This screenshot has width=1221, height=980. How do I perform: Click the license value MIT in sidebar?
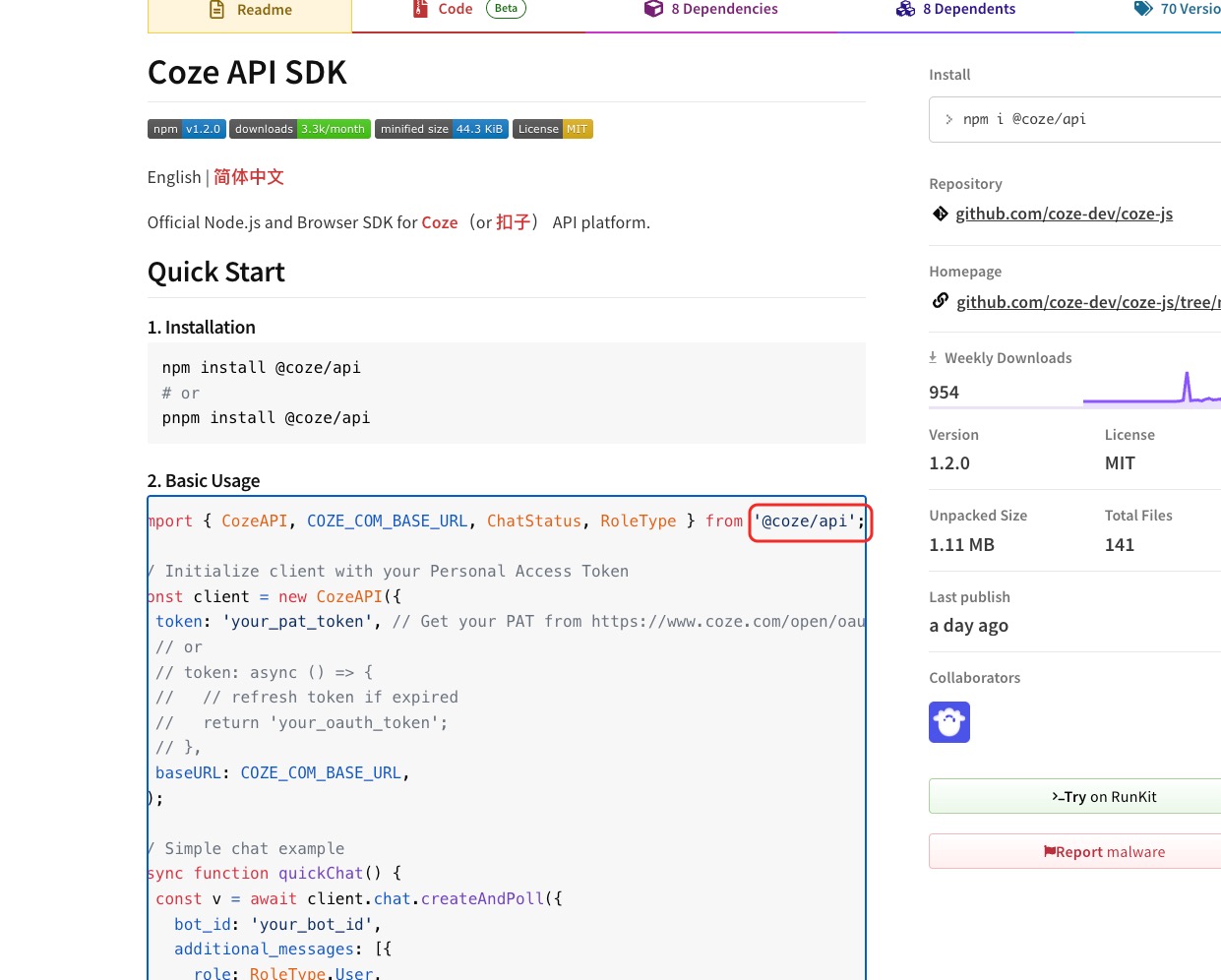coord(1120,463)
